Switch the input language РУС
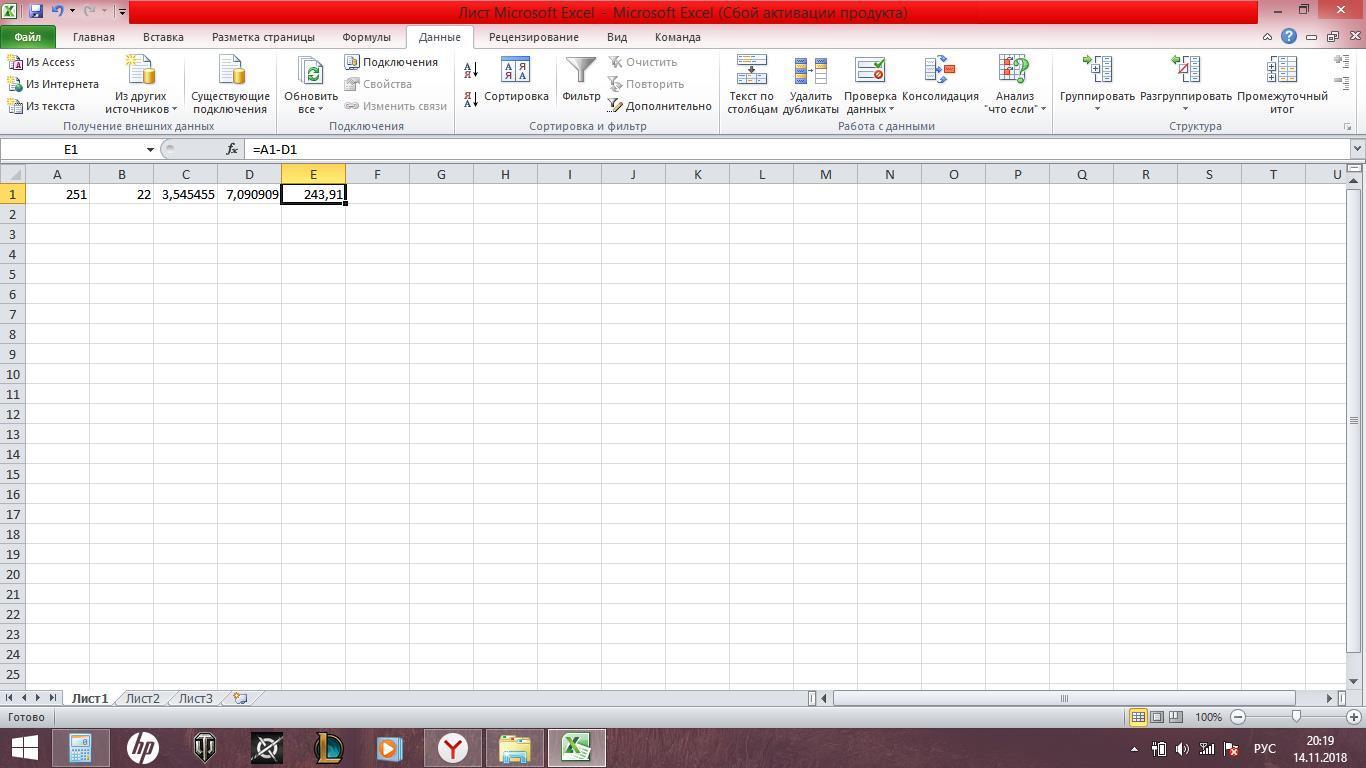Screen dimensions: 1366x768 click(1265, 749)
